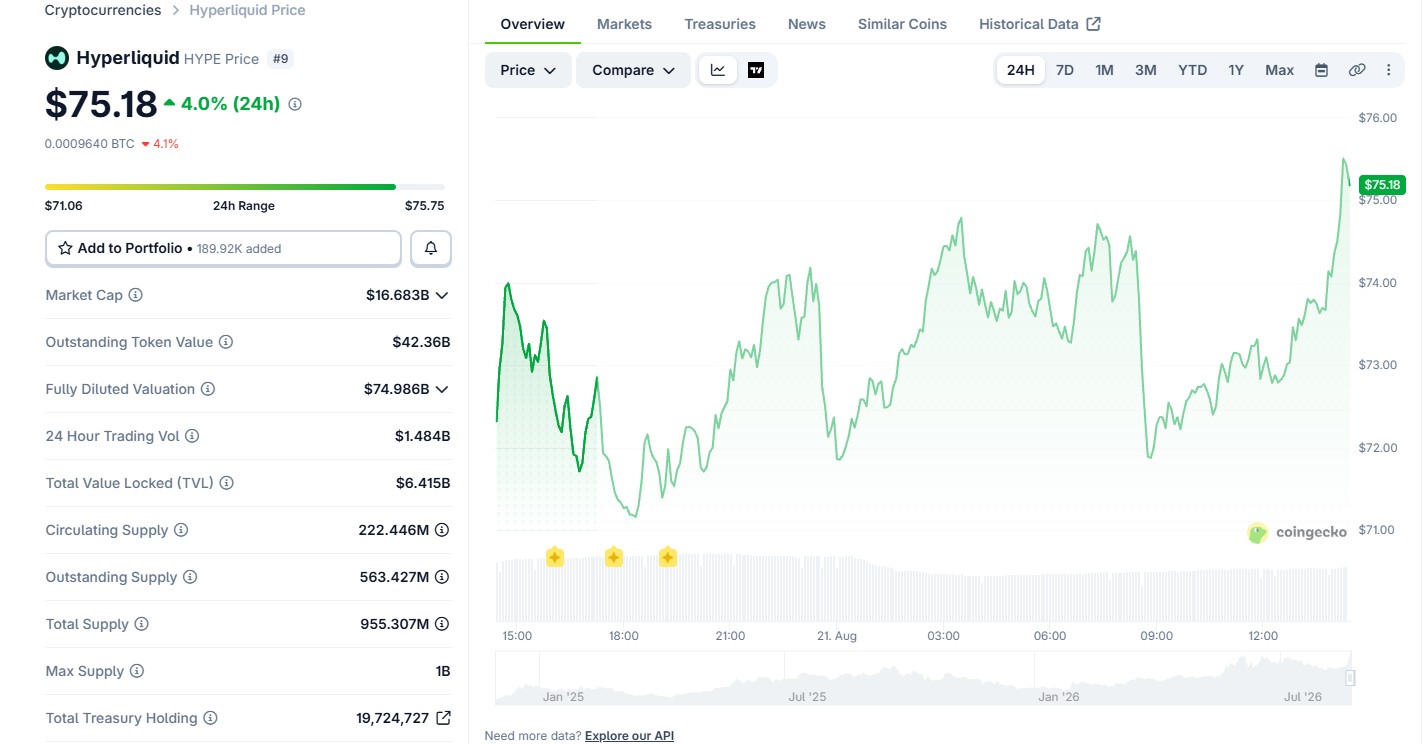Select the 1M time range
The image size is (1423, 744).
coord(1104,70)
